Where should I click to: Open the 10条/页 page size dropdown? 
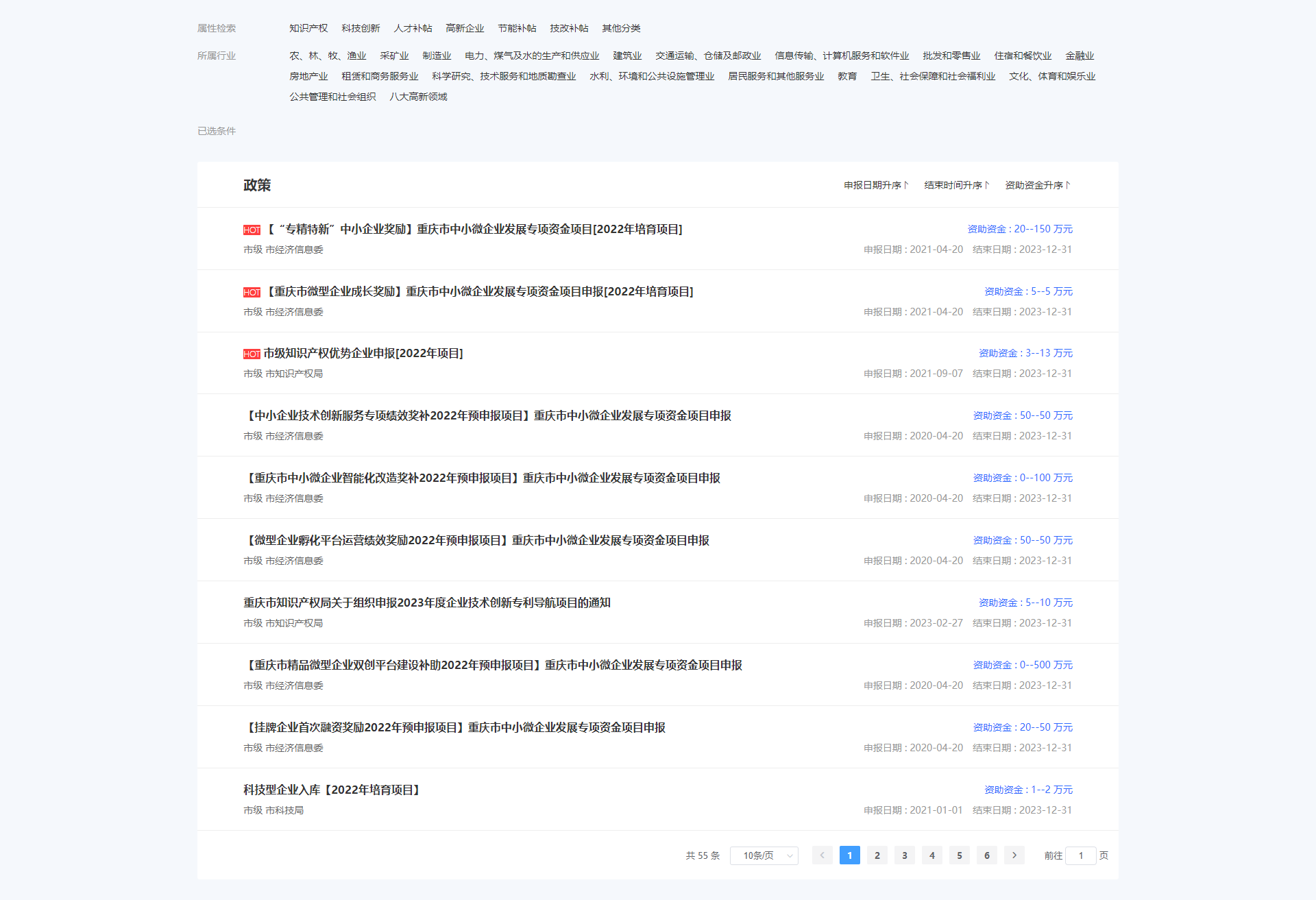click(x=764, y=855)
